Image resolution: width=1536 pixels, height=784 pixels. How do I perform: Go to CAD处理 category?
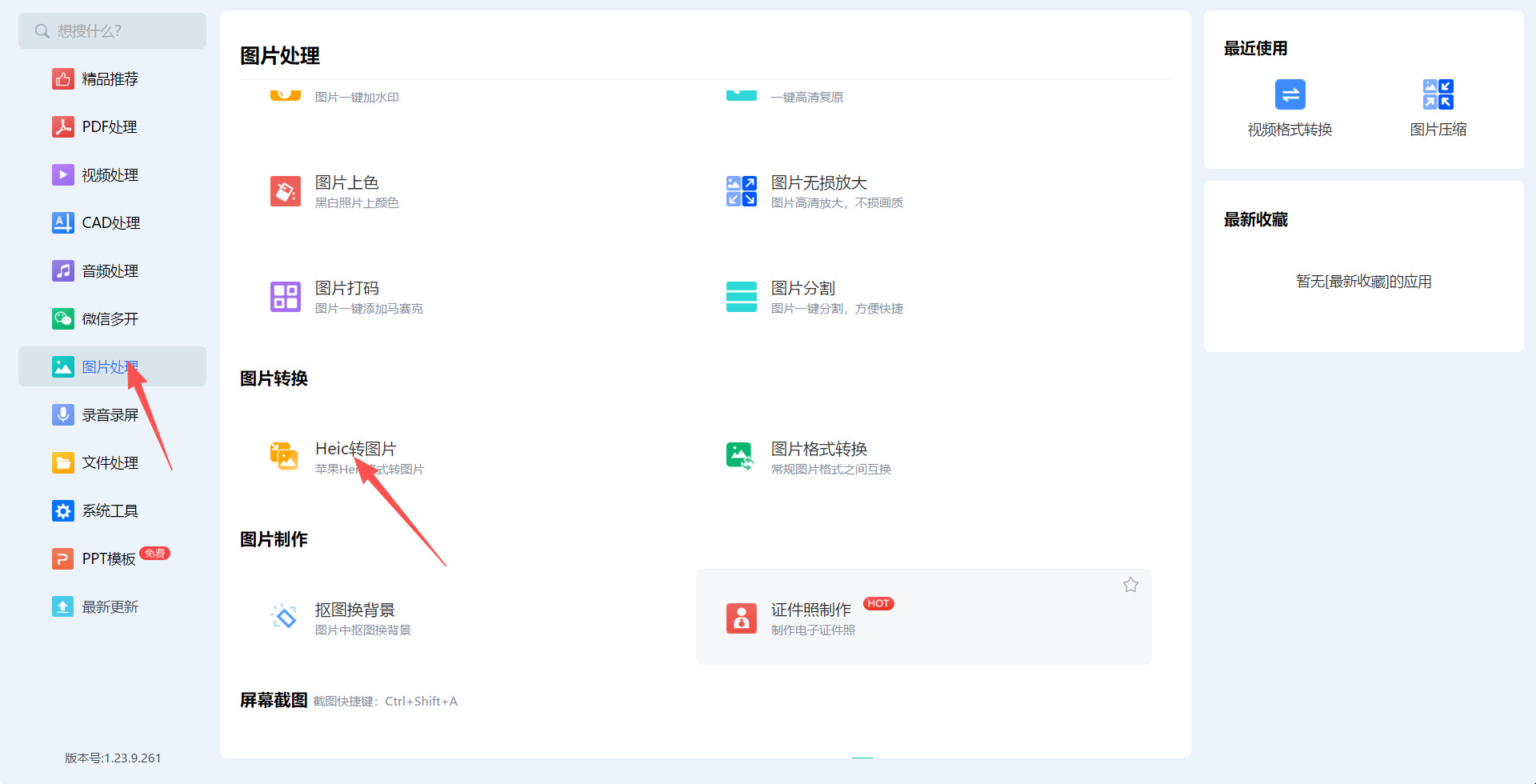112,223
